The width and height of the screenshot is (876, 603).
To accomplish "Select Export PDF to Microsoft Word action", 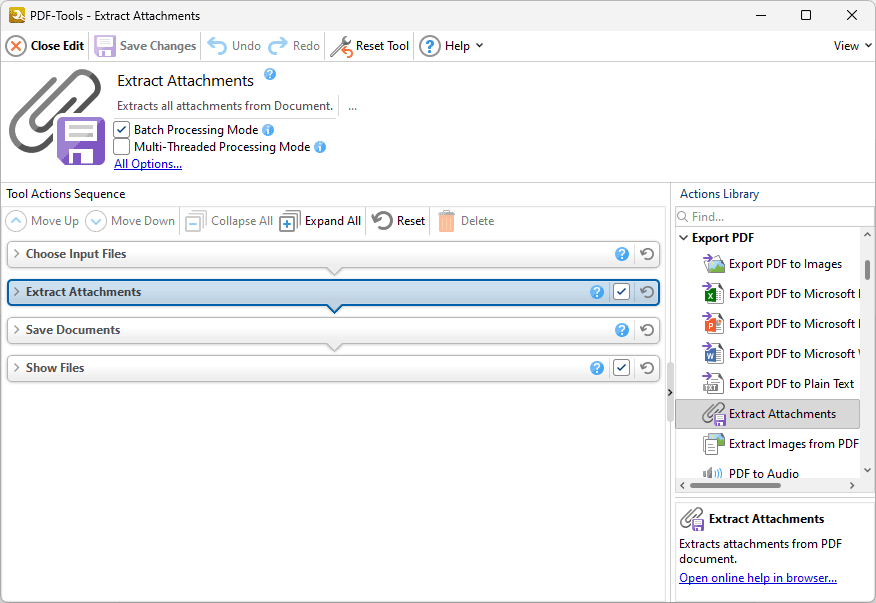I will [x=780, y=354].
